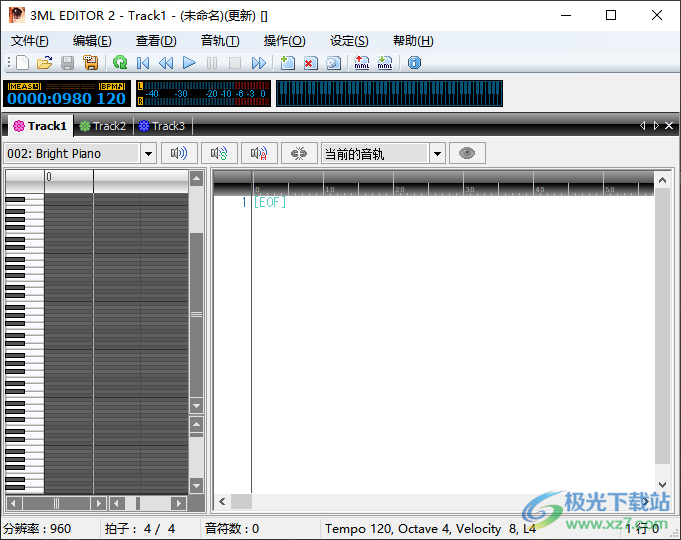Rewind playback with double-left arrows
The height and width of the screenshot is (540, 681).
(x=166, y=63)
